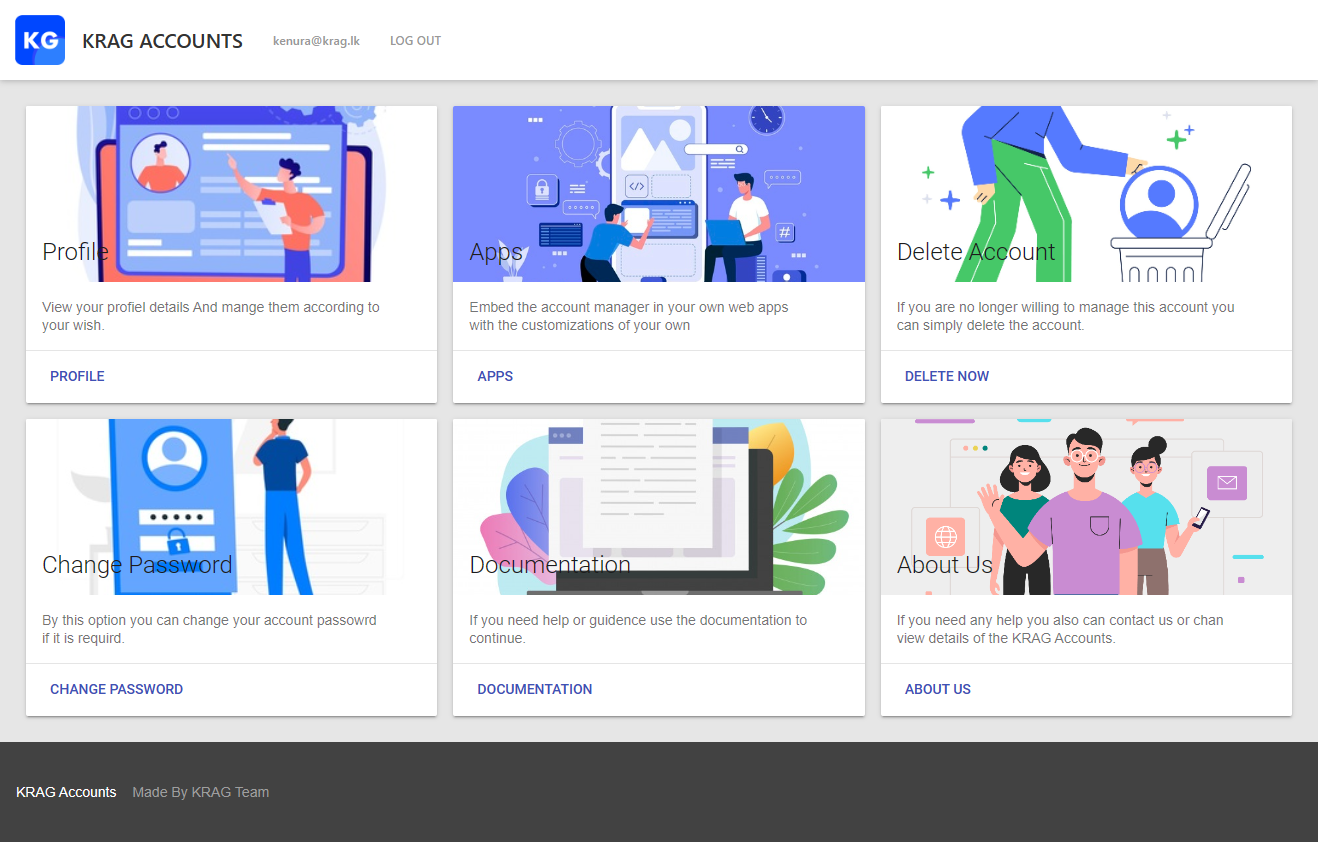Click KRAG Accounts in the footer

66,791
